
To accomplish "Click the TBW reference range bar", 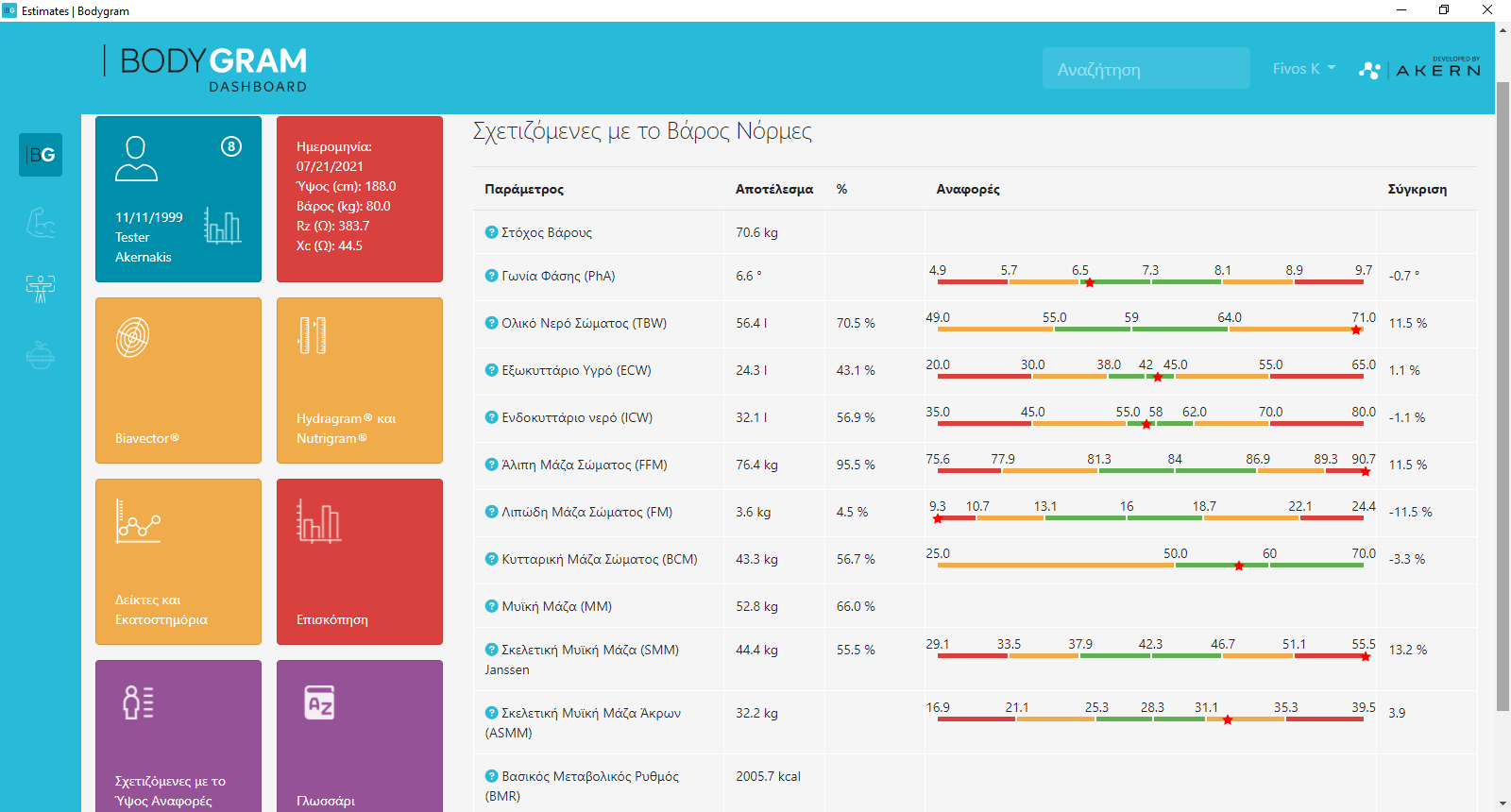I will pyautogui.click(x=1150, y=329).
